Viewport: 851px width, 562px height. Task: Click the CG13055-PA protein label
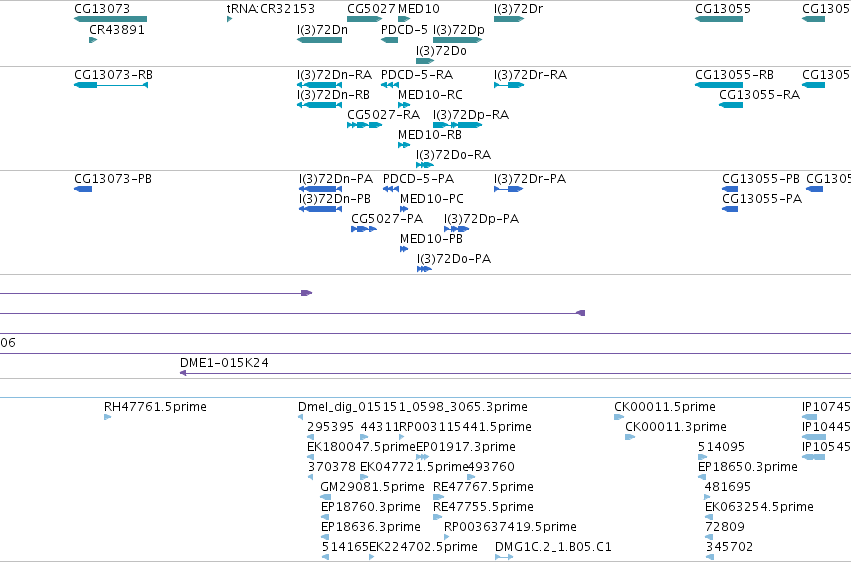[762, 199]
